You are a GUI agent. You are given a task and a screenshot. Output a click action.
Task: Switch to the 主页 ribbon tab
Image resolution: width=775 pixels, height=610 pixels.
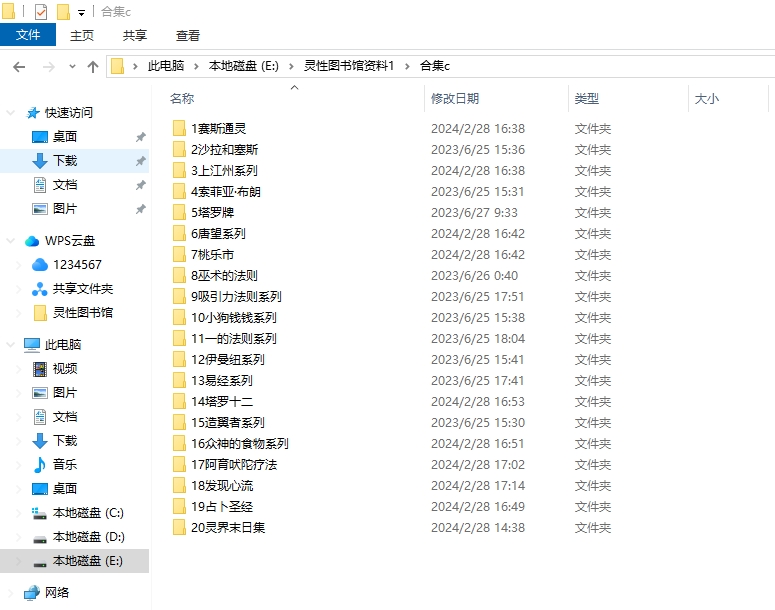tap(82, 36)
